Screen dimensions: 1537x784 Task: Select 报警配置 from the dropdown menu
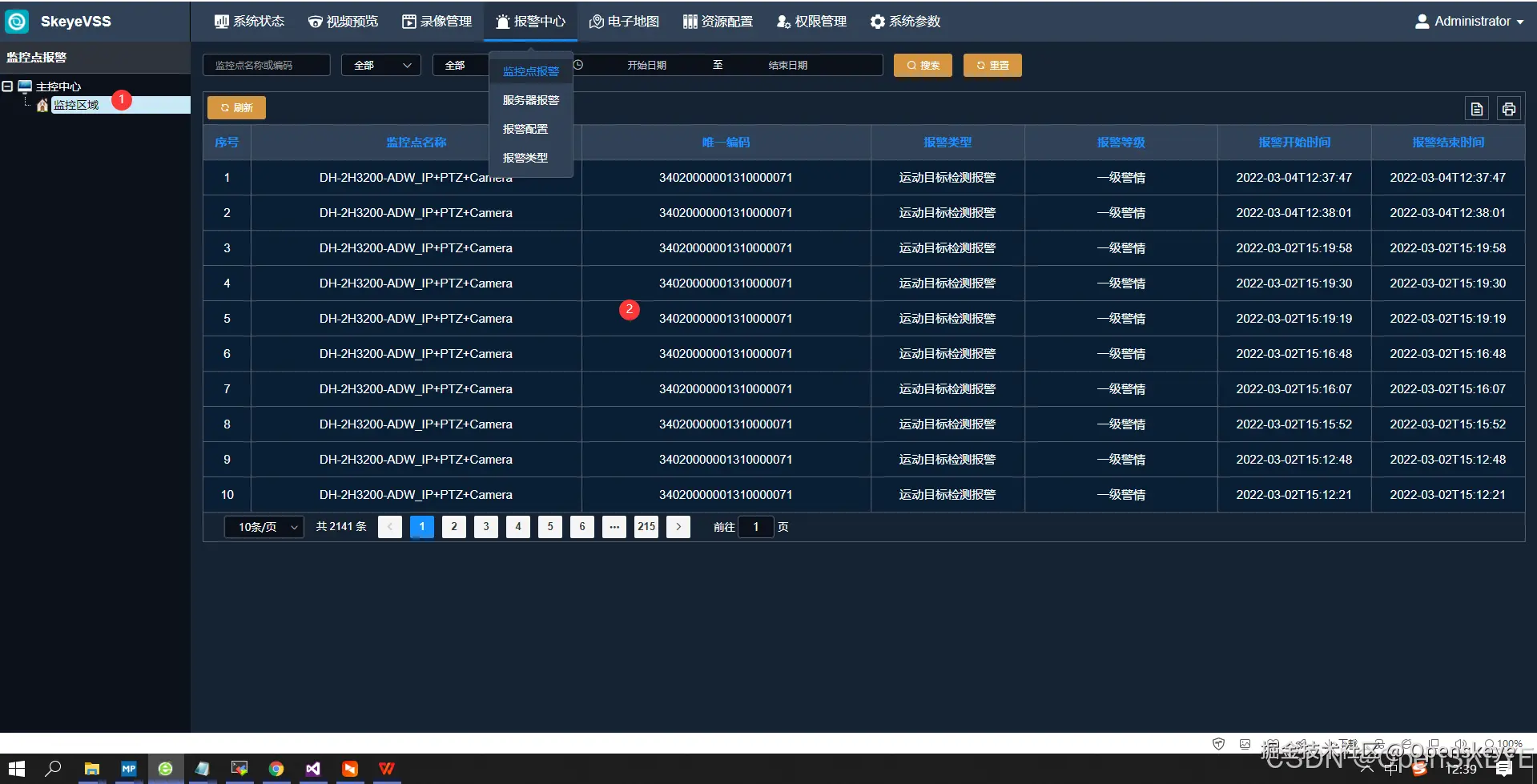pos(525,129)
